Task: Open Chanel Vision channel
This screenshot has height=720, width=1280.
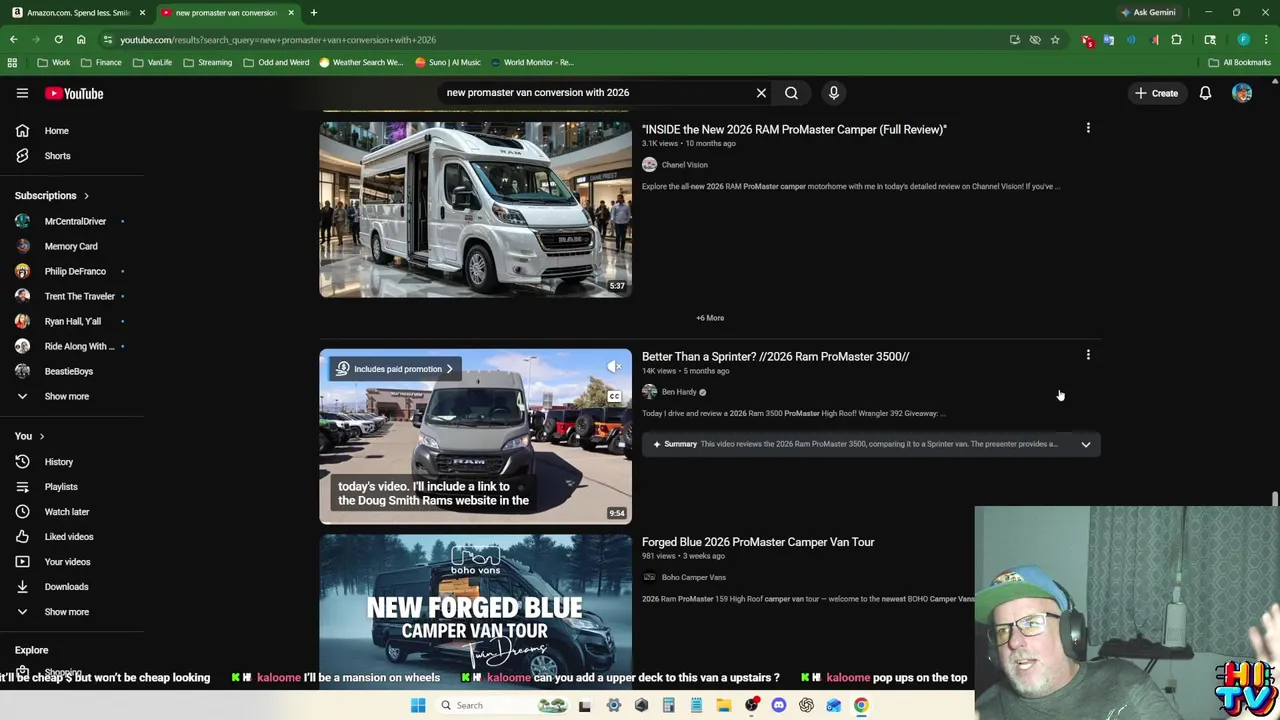Action: [x=684, y=165]
